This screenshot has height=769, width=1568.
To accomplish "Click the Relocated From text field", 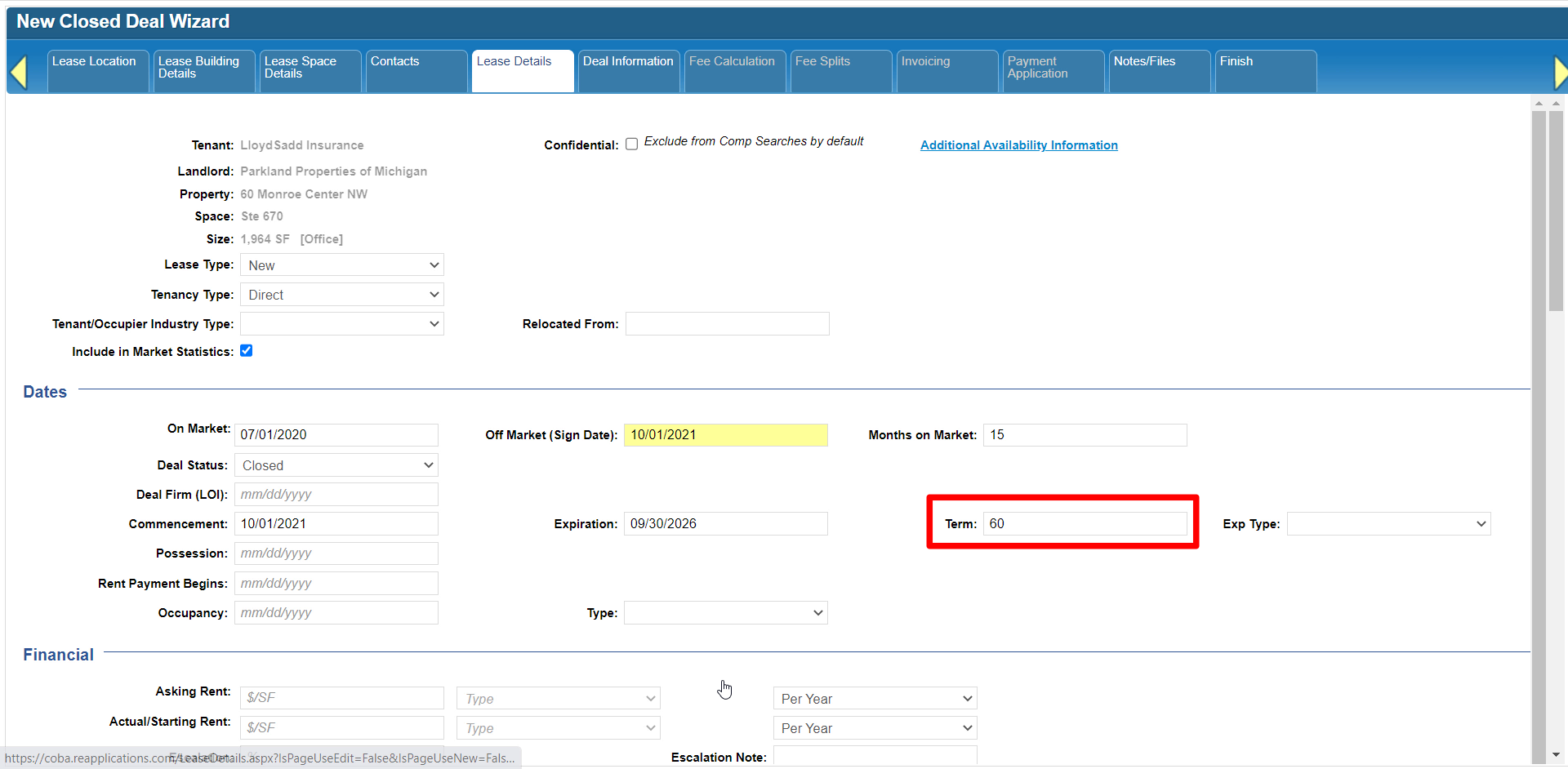I will 727,324.
